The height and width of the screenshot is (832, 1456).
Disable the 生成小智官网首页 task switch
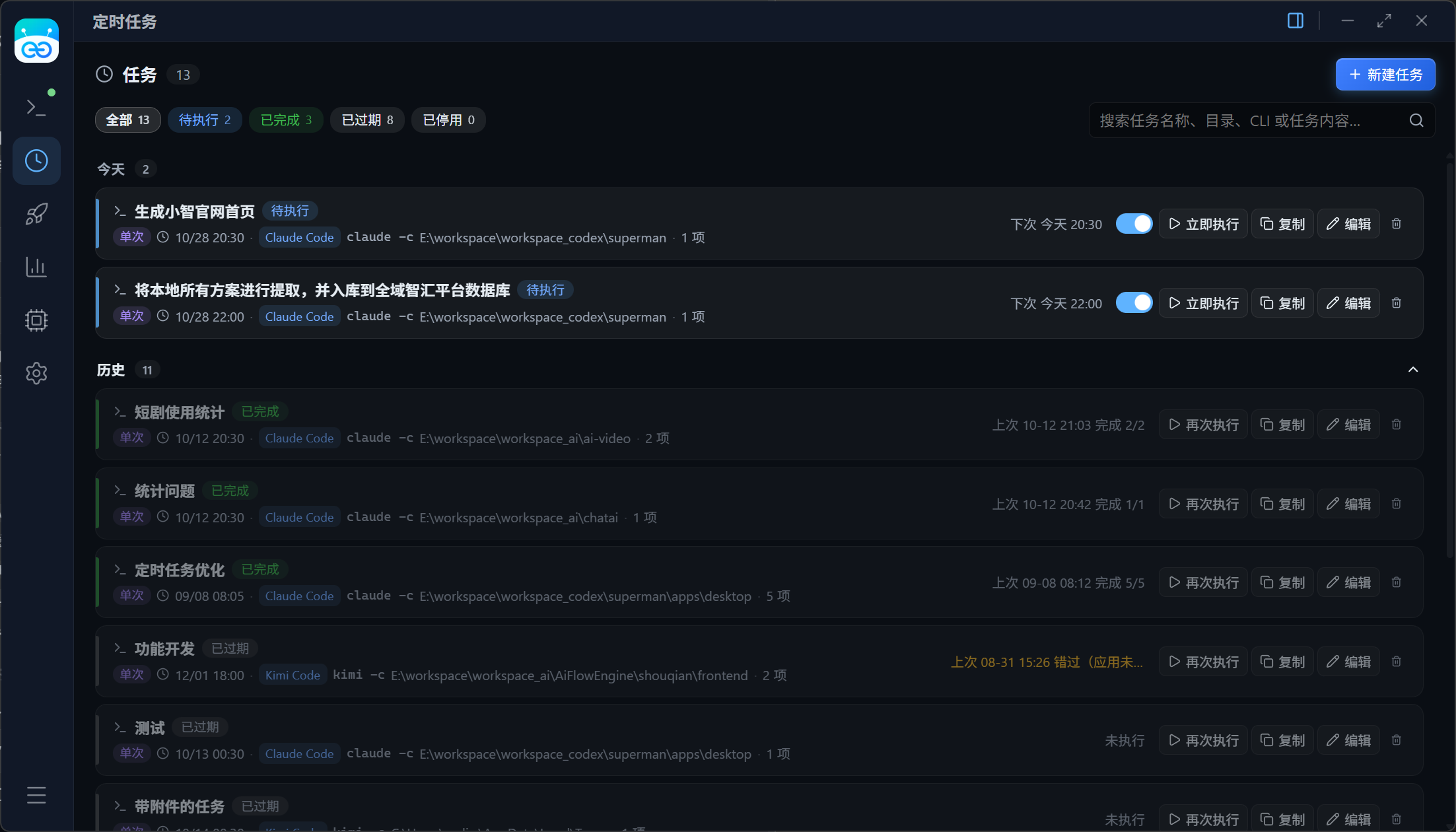click(x=1134, y=224)
